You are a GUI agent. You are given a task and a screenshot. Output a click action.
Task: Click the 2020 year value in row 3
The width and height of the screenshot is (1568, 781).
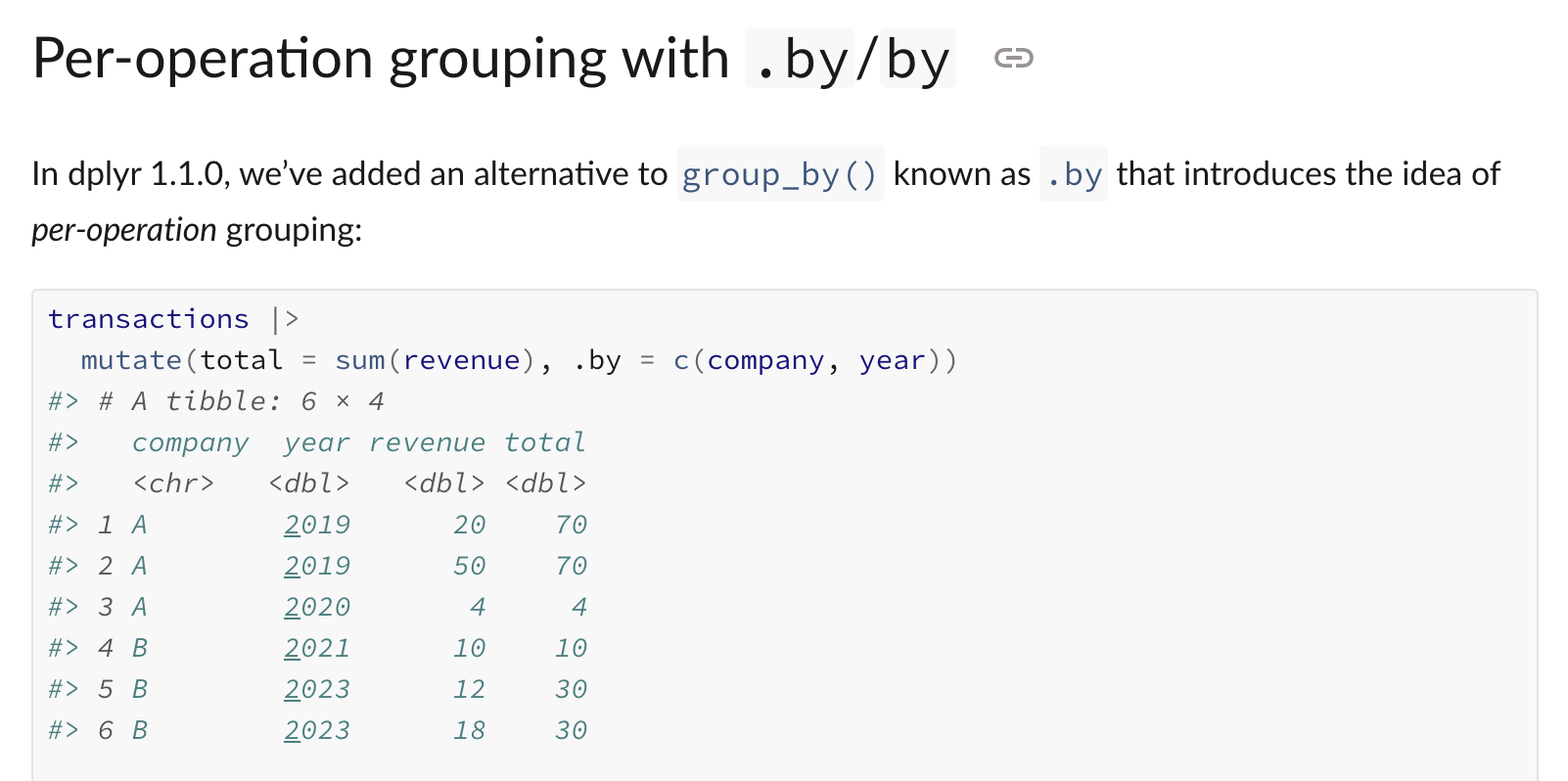coord(317,607)
